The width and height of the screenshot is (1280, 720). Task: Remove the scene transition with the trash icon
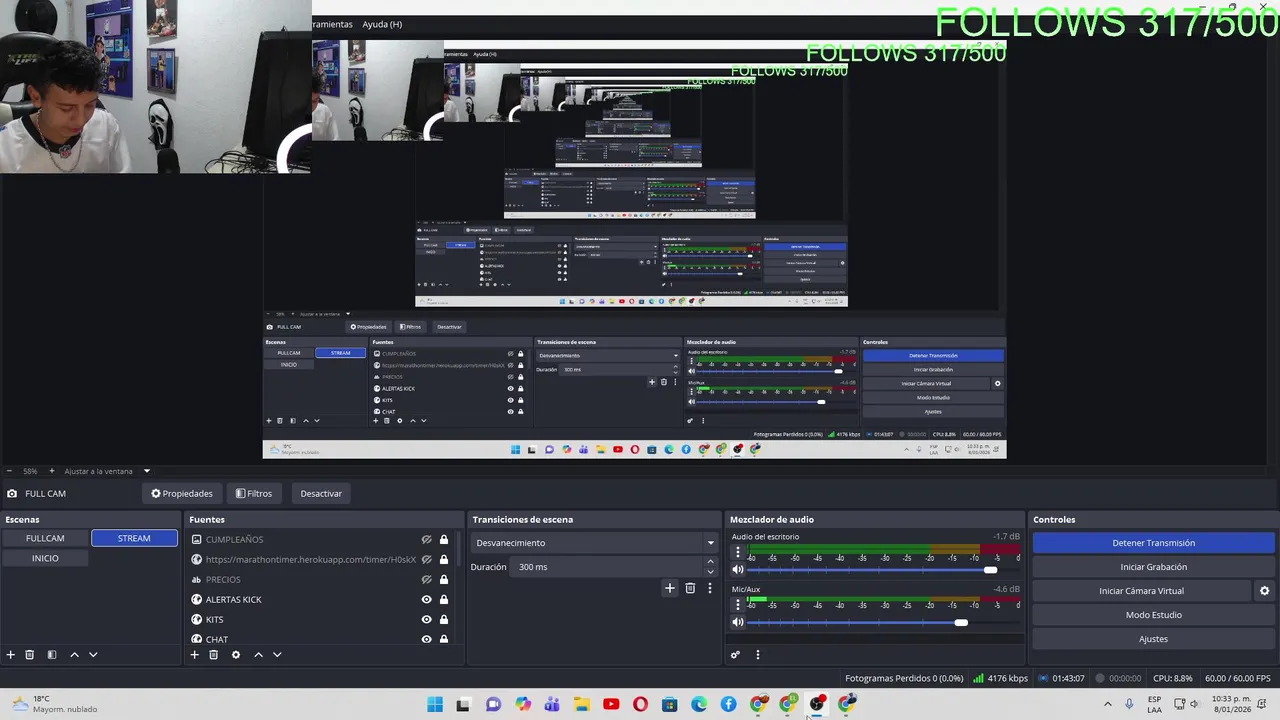tap(690, 588)
